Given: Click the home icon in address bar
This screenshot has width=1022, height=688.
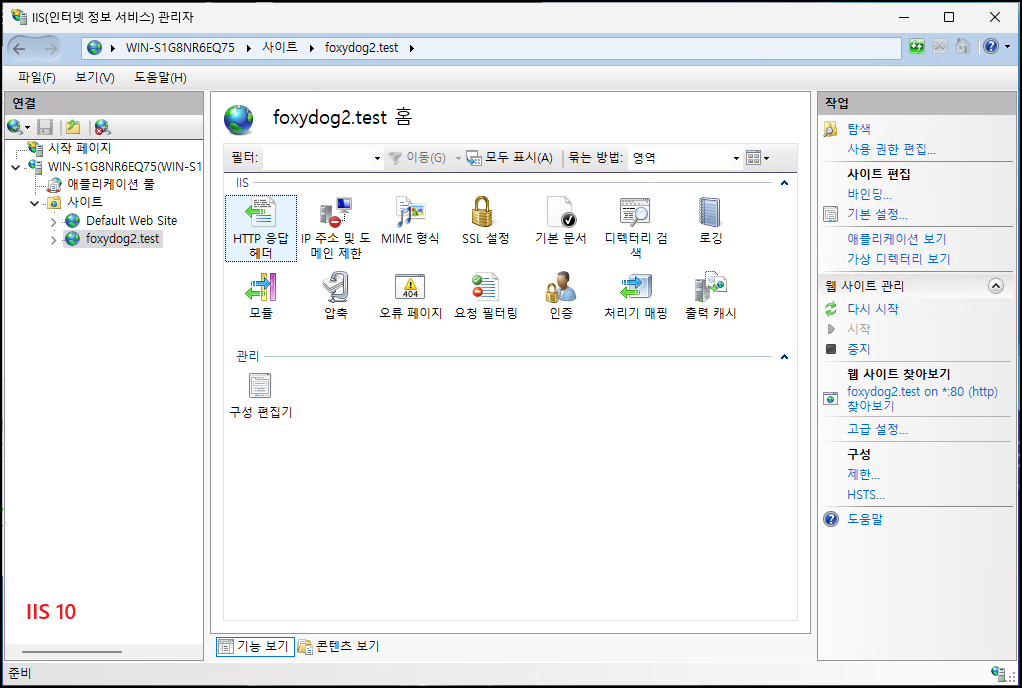Looking at the screenshot, I should click(x=963, y=46).
